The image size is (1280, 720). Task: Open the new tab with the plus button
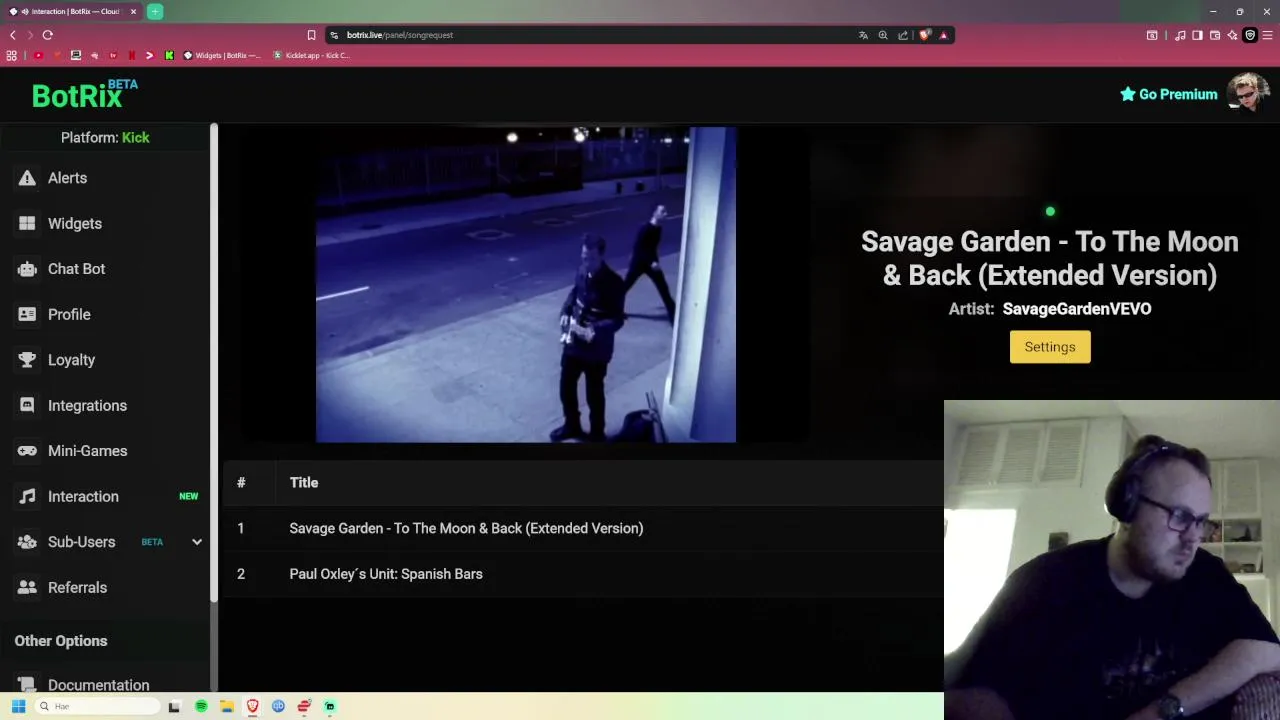(155, 12)
